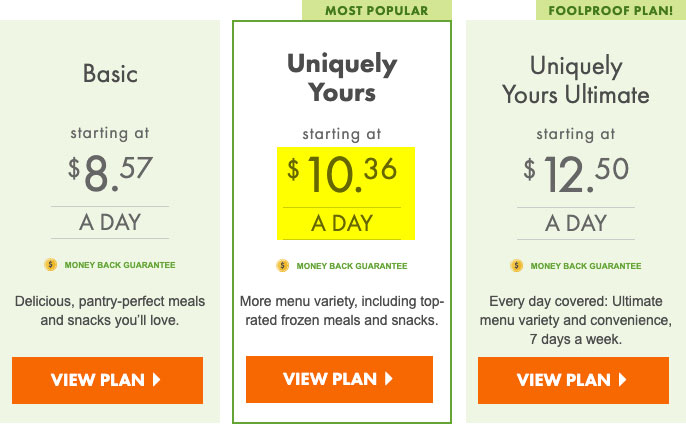Click the $12.50 a day price

(576, 195)
